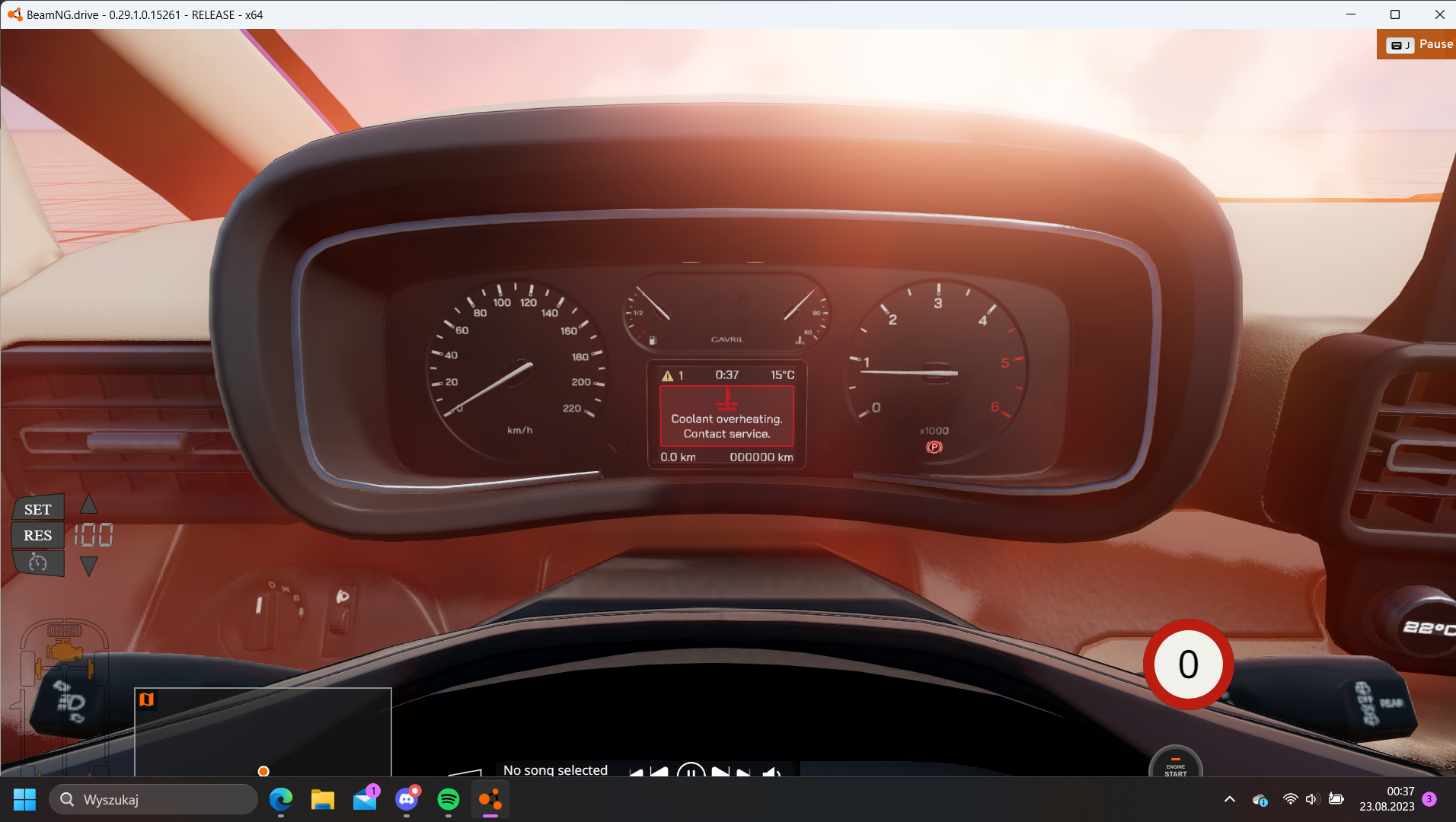Viewport: 1456px width, 822px height.
Task: Open the notification badge showing 3
Action: coord(1429,799)
